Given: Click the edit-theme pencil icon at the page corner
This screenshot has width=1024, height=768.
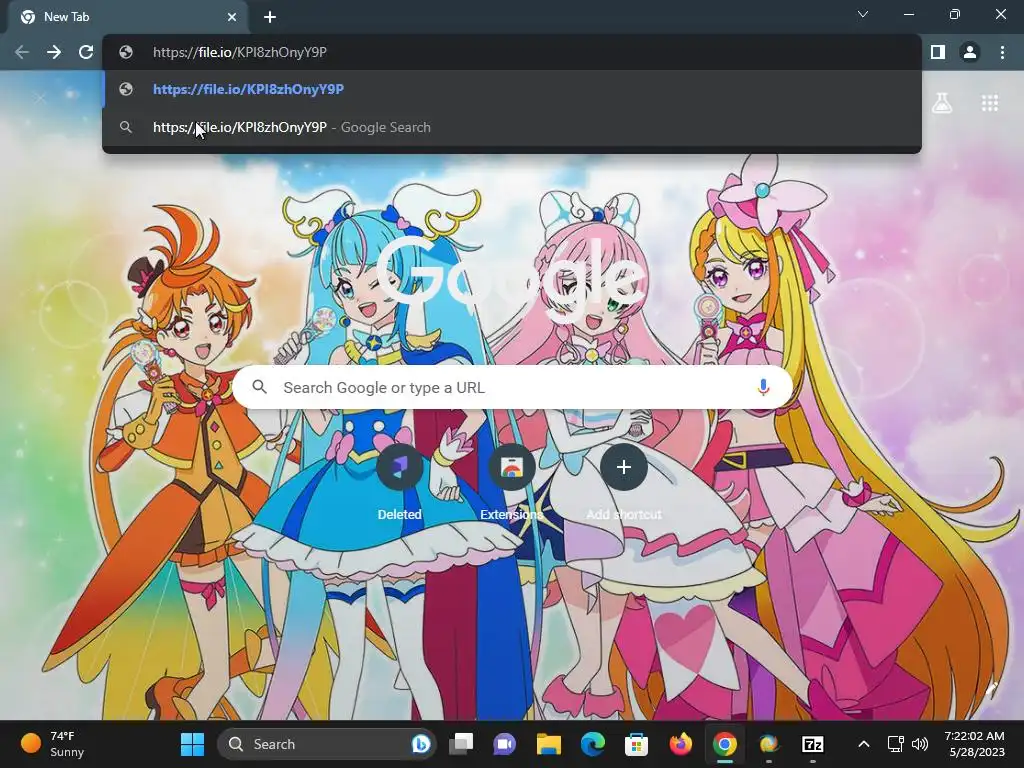Looking at the screenshot, I should 992,690.
